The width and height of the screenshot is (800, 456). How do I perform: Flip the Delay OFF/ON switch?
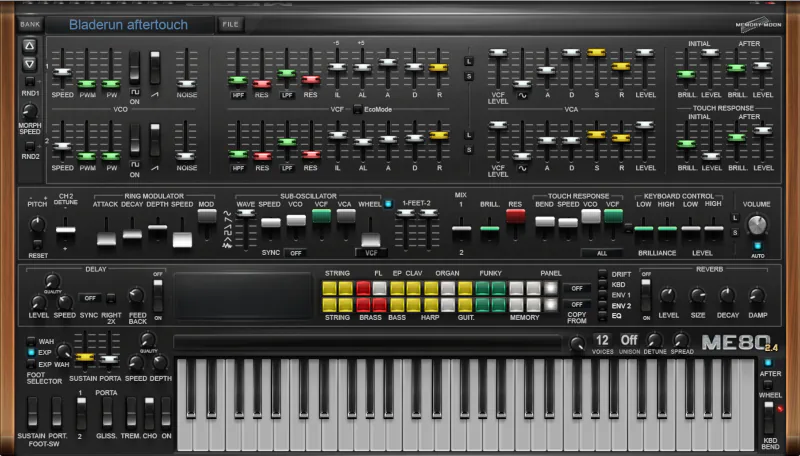point(158,296)
